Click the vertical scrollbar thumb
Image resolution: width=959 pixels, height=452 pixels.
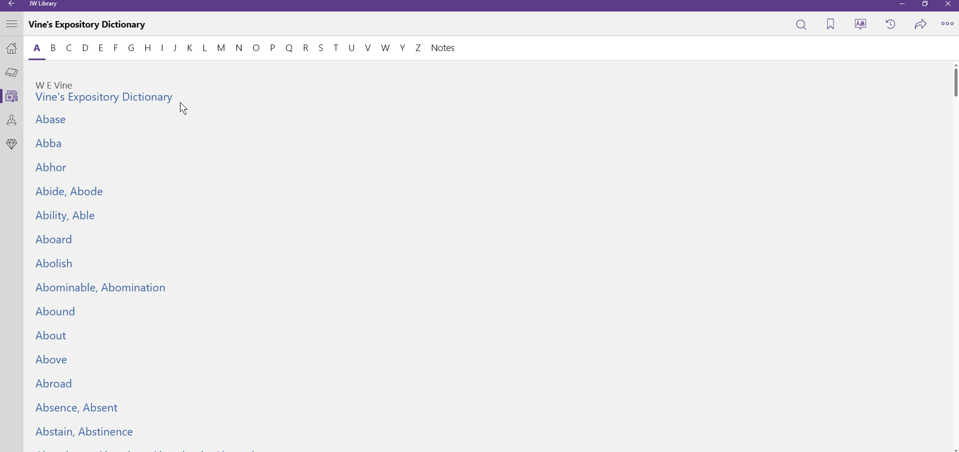pyautogui.click(x=955, y=82)
